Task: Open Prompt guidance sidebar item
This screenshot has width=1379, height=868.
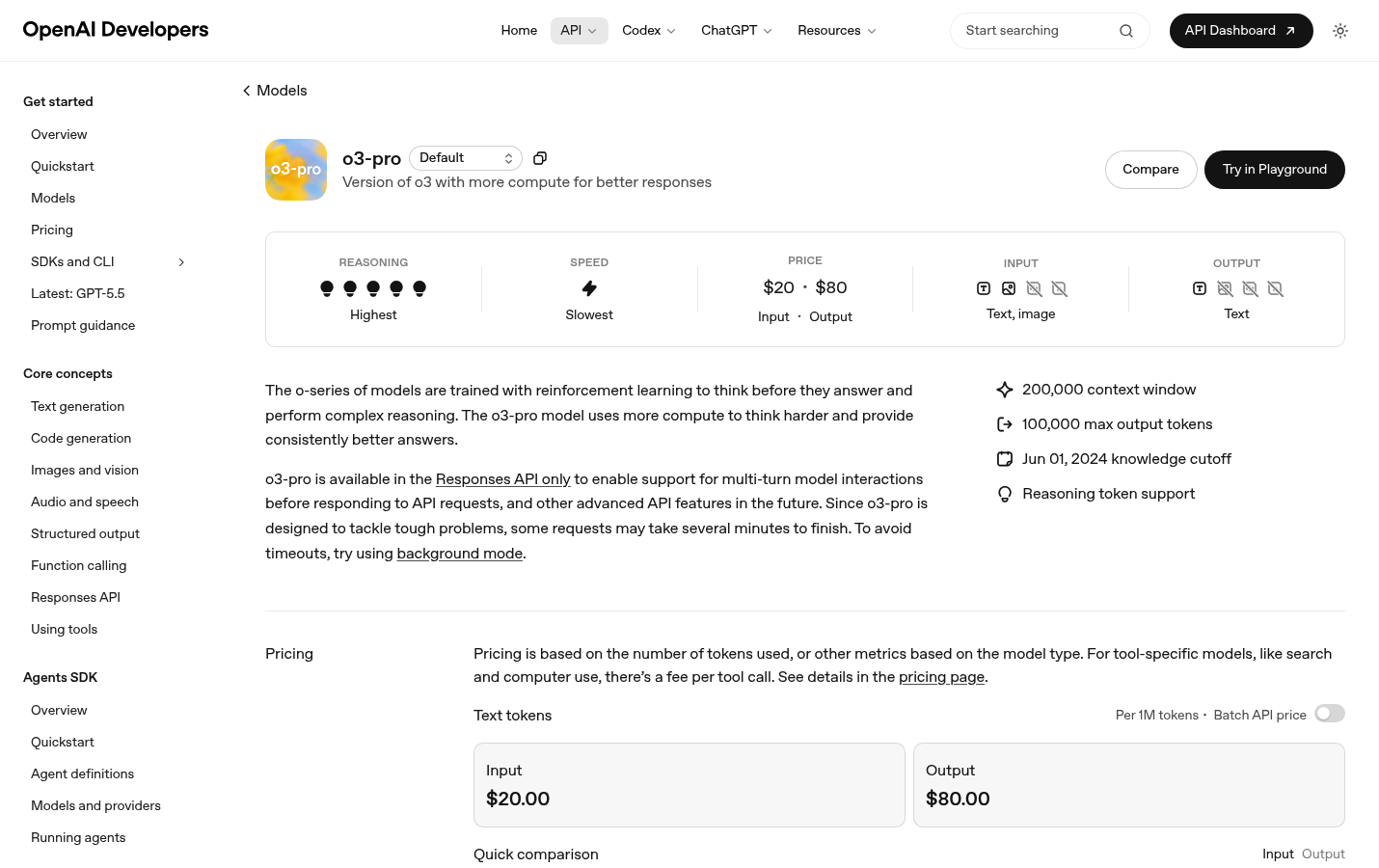Action: [83, 325]
